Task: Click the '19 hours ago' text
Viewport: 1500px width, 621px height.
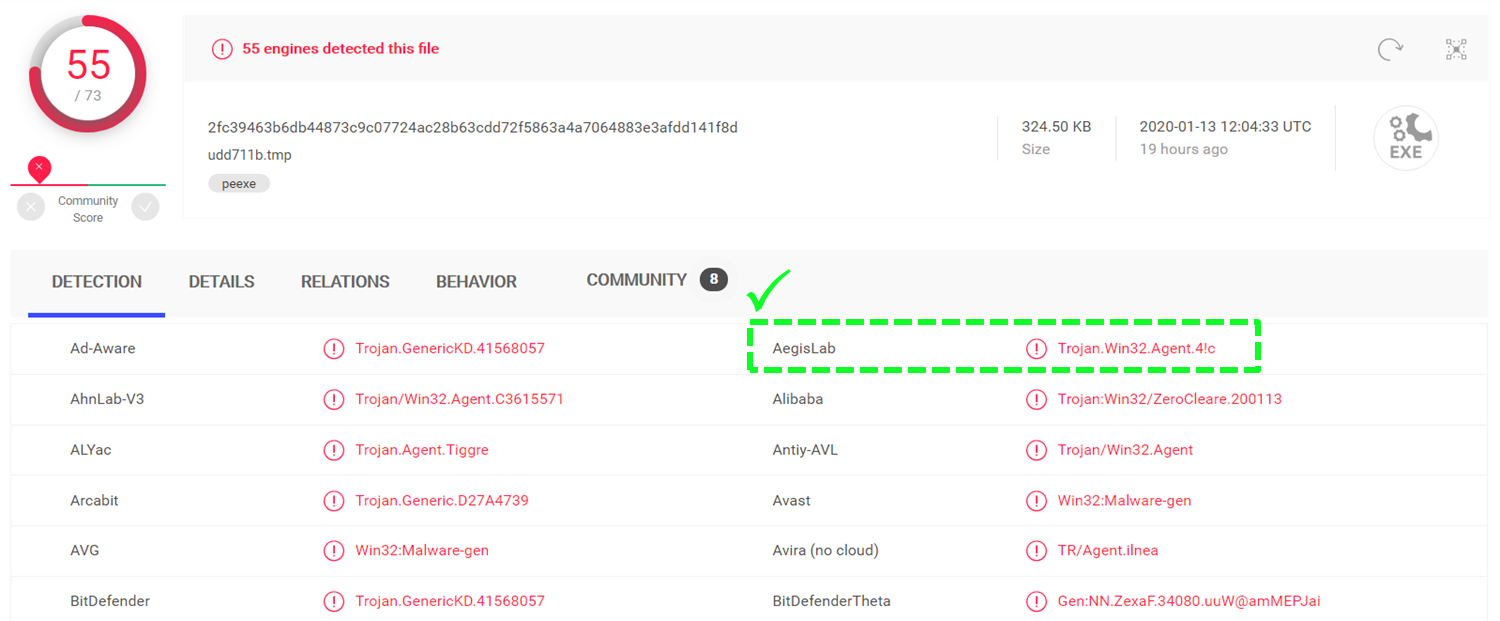Action: tap(1184, 149)
